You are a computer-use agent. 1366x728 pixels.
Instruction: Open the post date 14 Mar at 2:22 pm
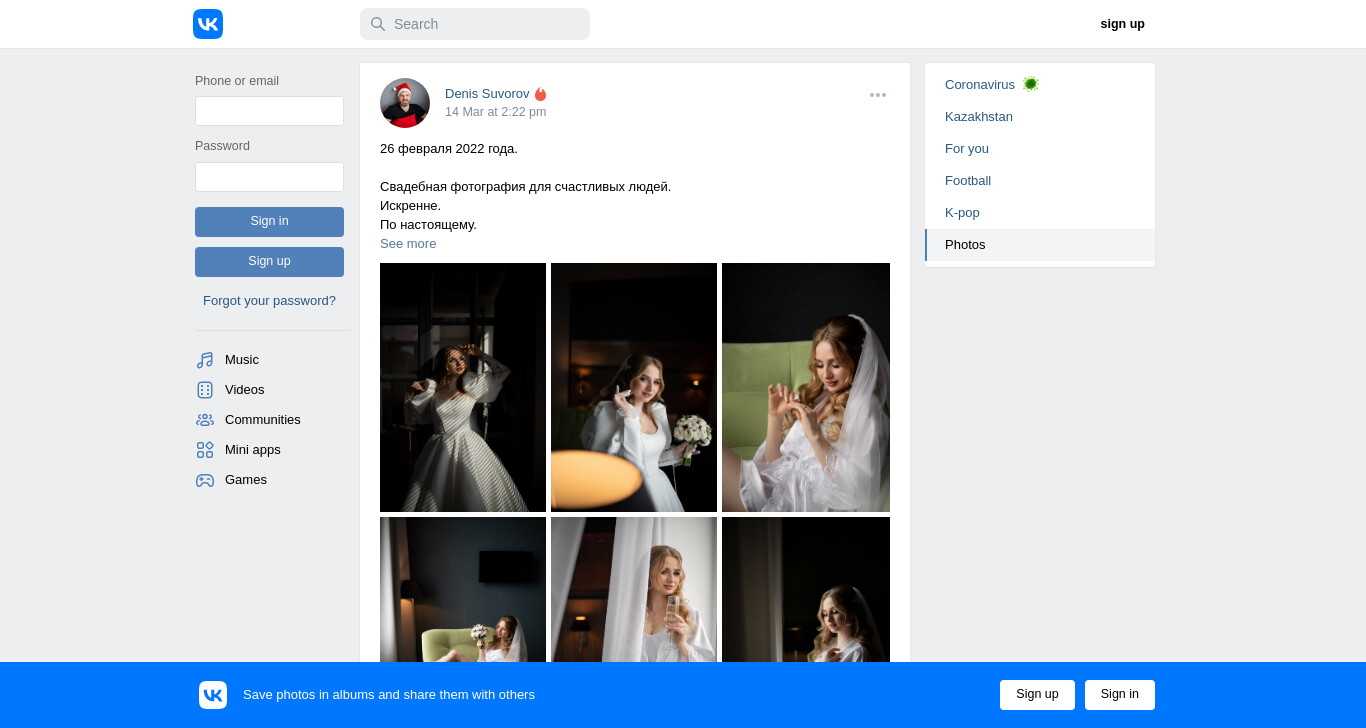pyautogui.click(x=495, y=112)
